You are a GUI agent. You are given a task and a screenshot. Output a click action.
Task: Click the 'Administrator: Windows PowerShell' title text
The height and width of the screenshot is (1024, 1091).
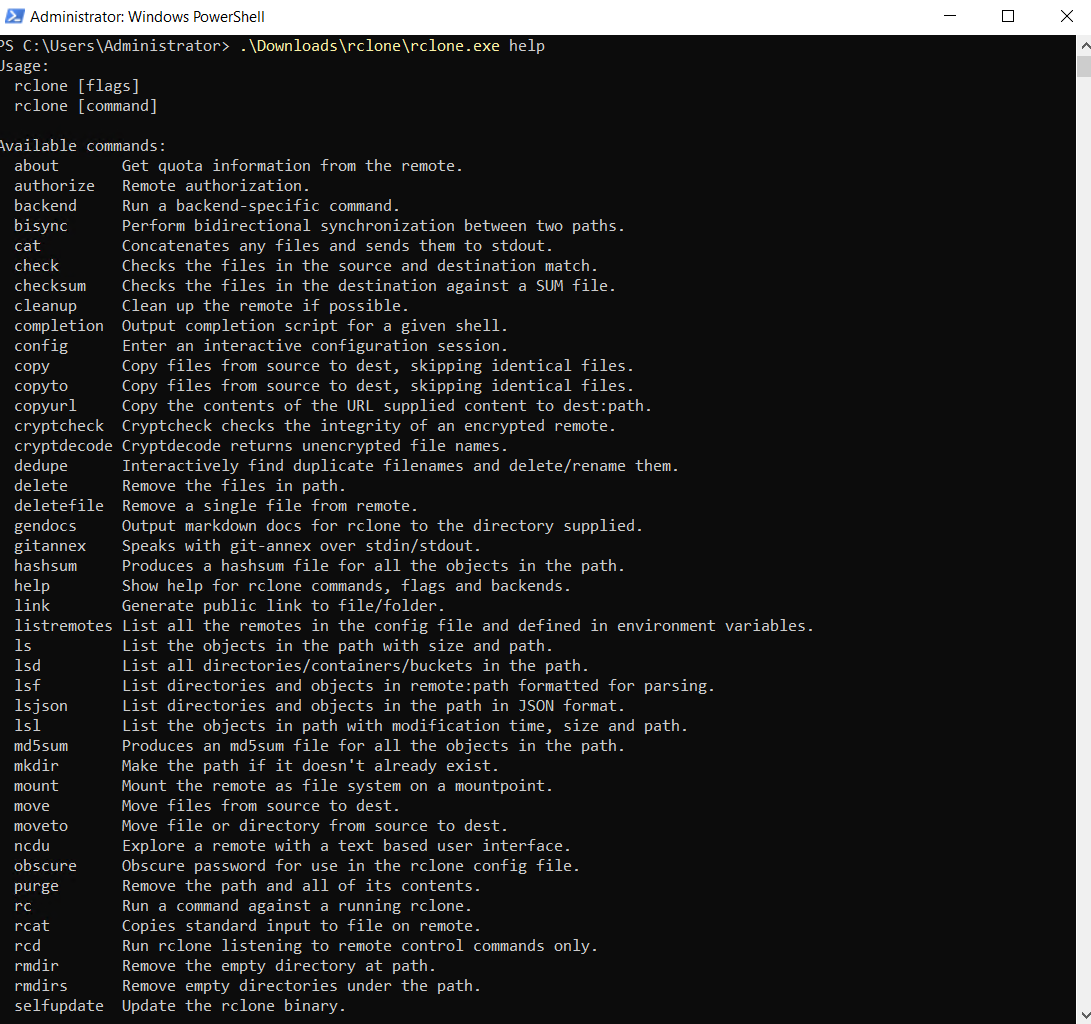click(x=147, y=17)
